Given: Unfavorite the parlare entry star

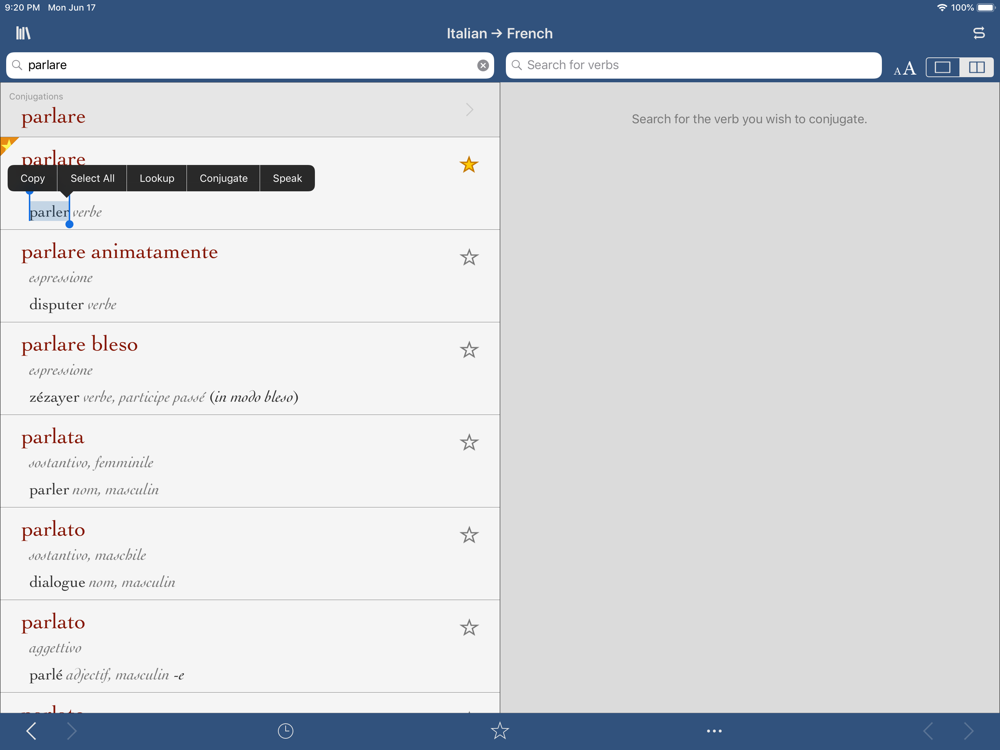Looking at the screenshot, I should point(469,165).
